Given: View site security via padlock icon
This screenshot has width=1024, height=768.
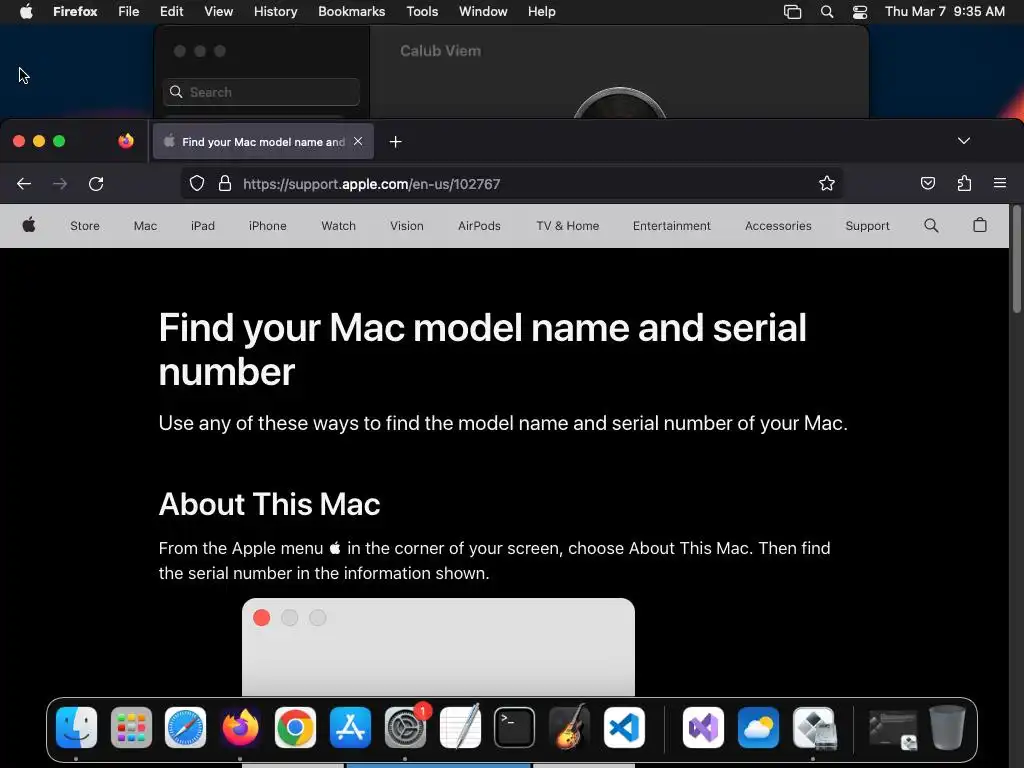Looking at the screenshot, I should (225, 184).
